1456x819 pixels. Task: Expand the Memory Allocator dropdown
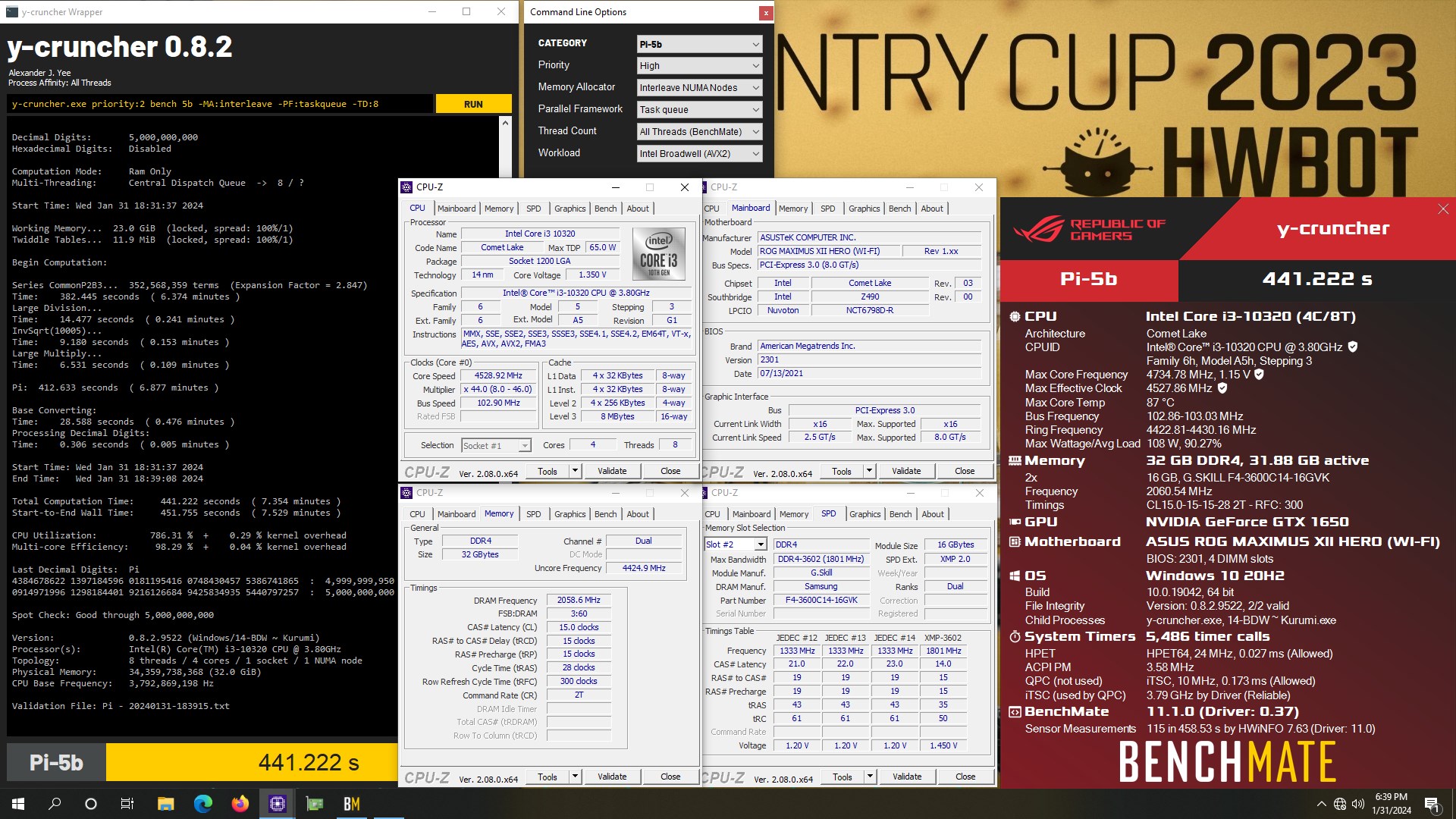tap(699, 88)
